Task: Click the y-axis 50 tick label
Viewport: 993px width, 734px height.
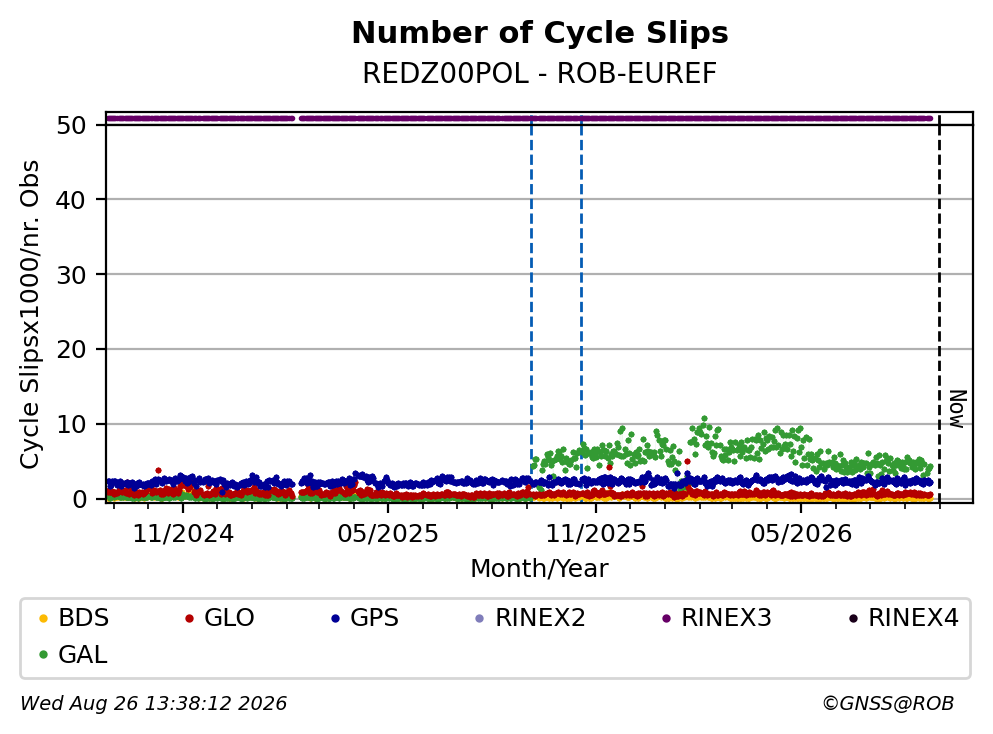Action: (72, 125)
